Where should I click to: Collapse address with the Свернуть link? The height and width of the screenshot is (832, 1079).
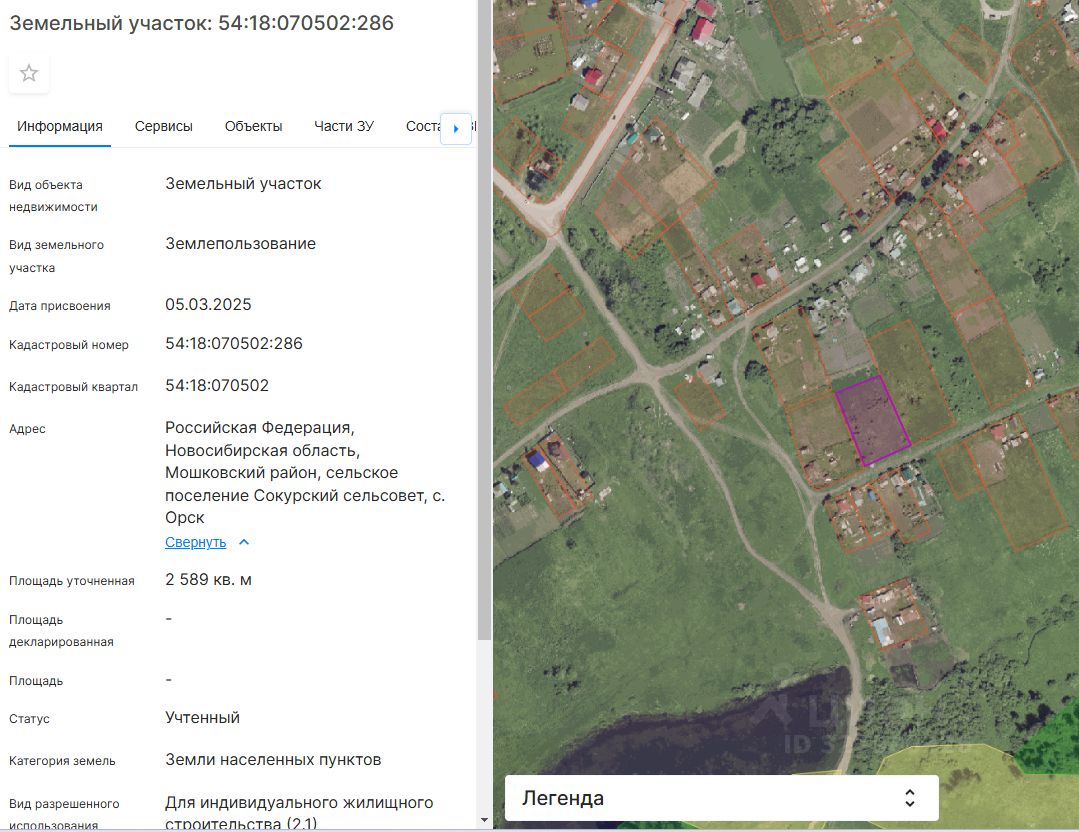pyautogui.click(x=195, y=542)
